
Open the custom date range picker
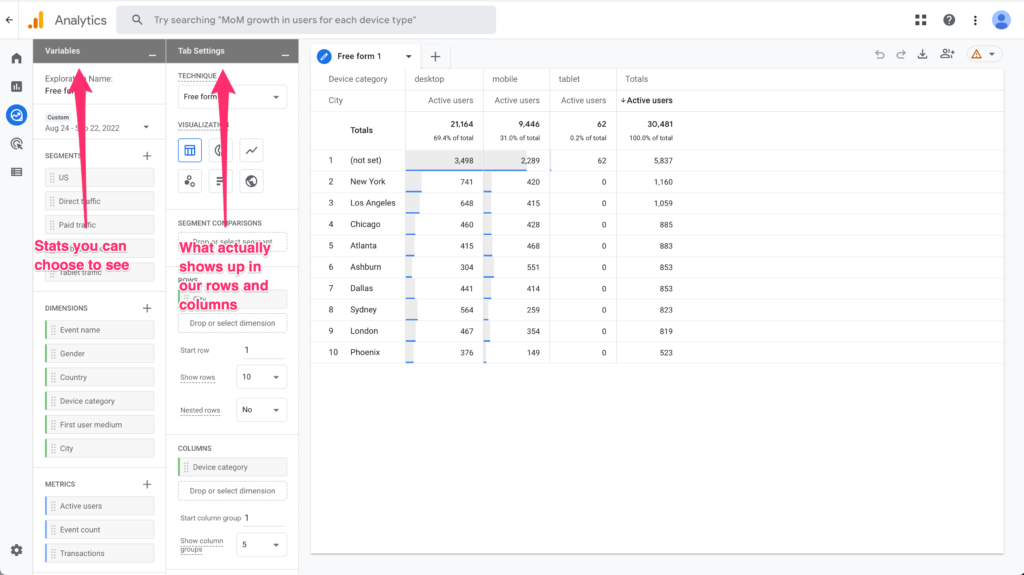pyautogui.click(x=97, y=127)
